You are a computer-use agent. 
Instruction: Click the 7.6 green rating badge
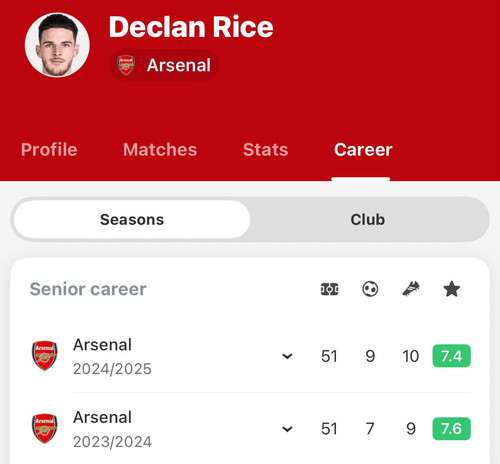451,429
